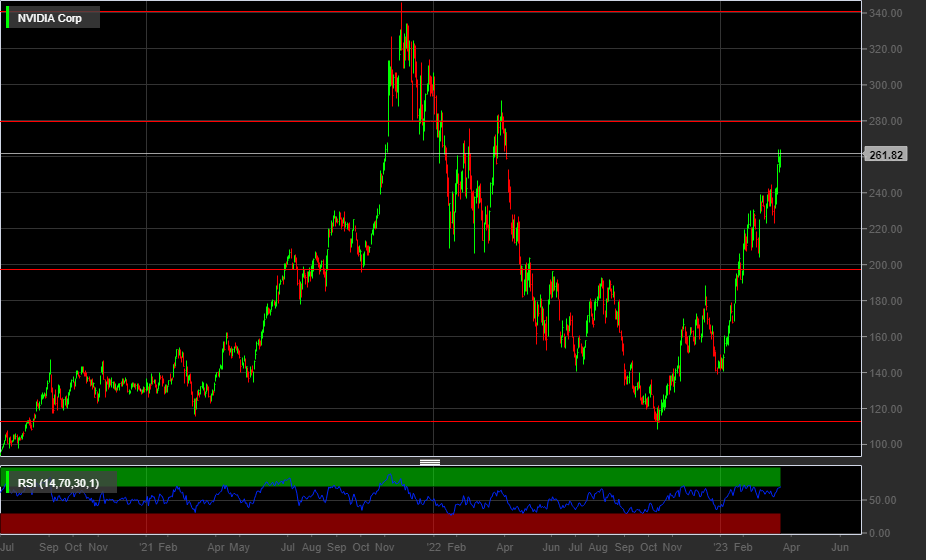
Task: Click the May label on time axis
Action: 239,548
